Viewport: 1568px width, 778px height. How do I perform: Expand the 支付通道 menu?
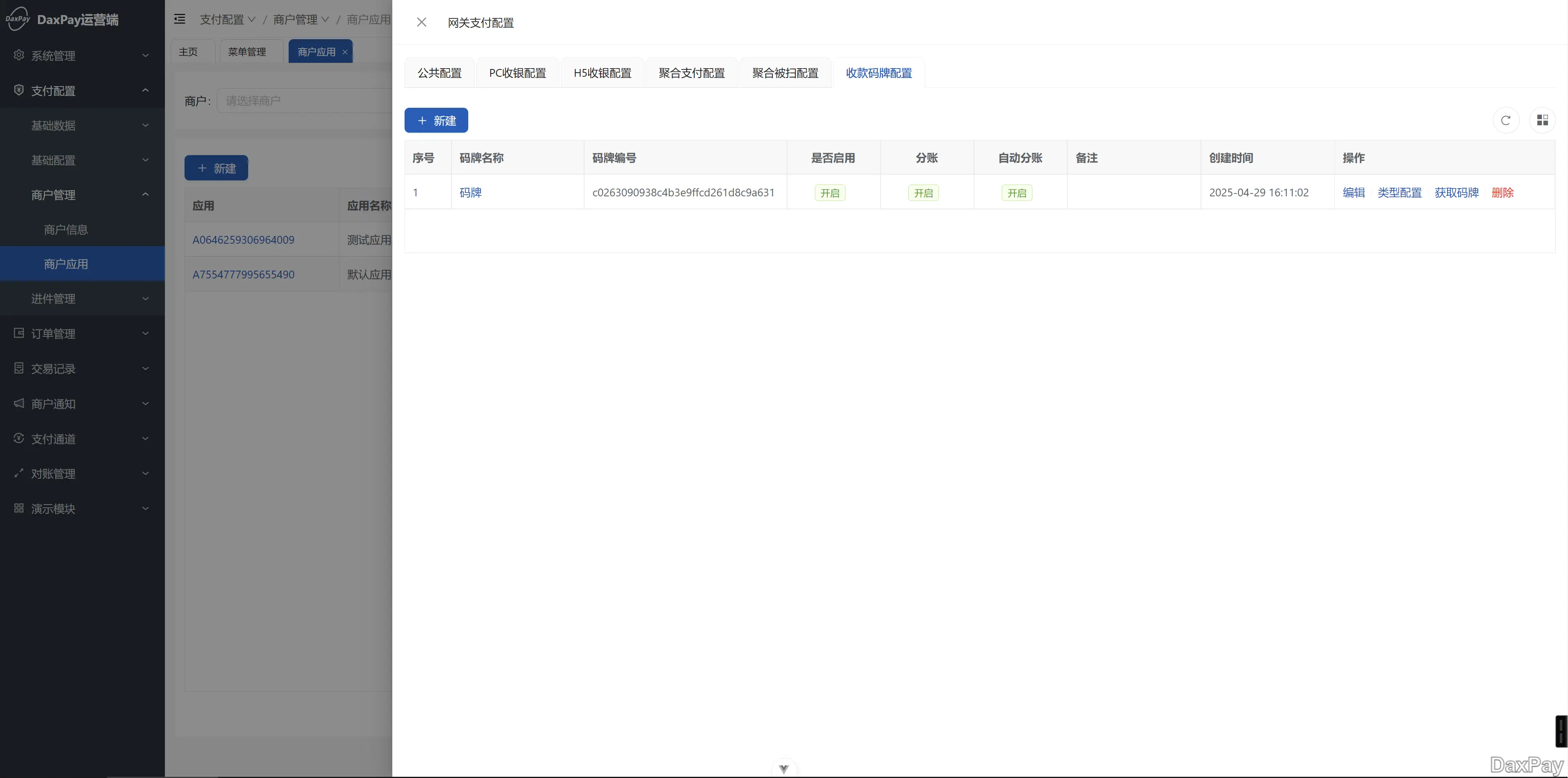pyautogui.click(x=145, y=438)
